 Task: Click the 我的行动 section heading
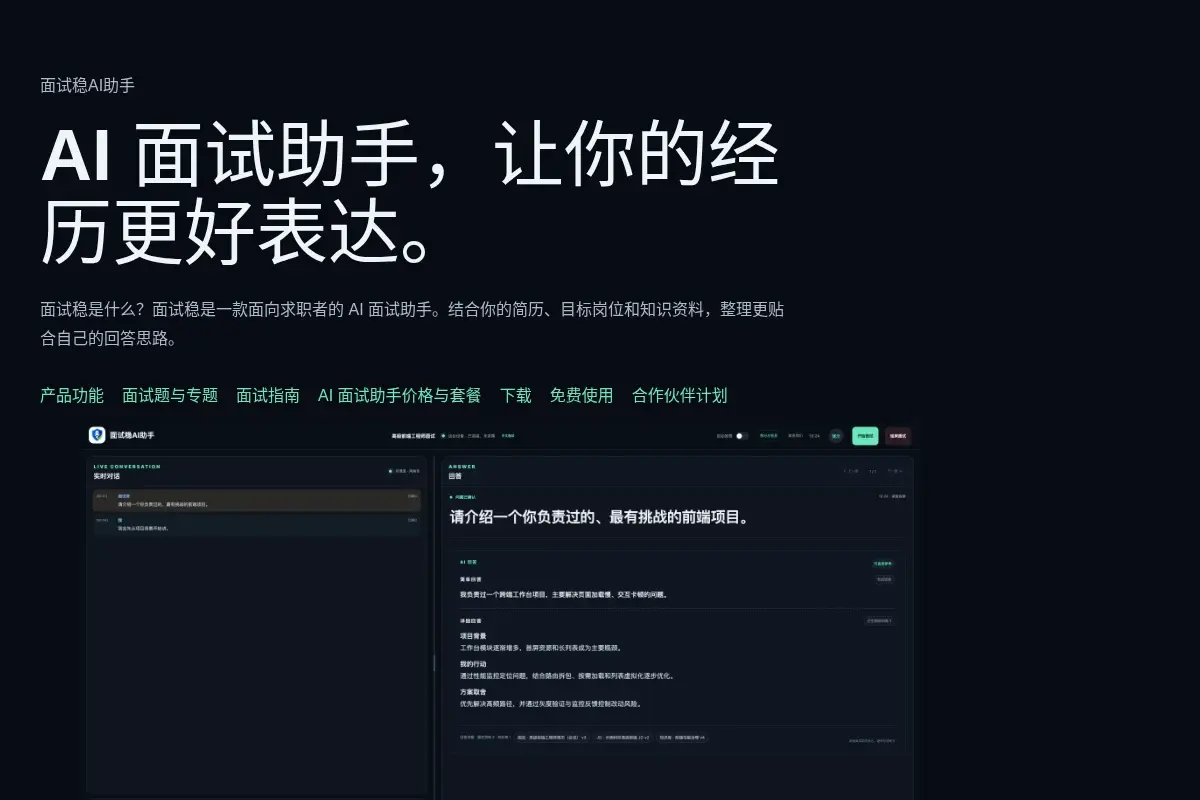point(473,664)
